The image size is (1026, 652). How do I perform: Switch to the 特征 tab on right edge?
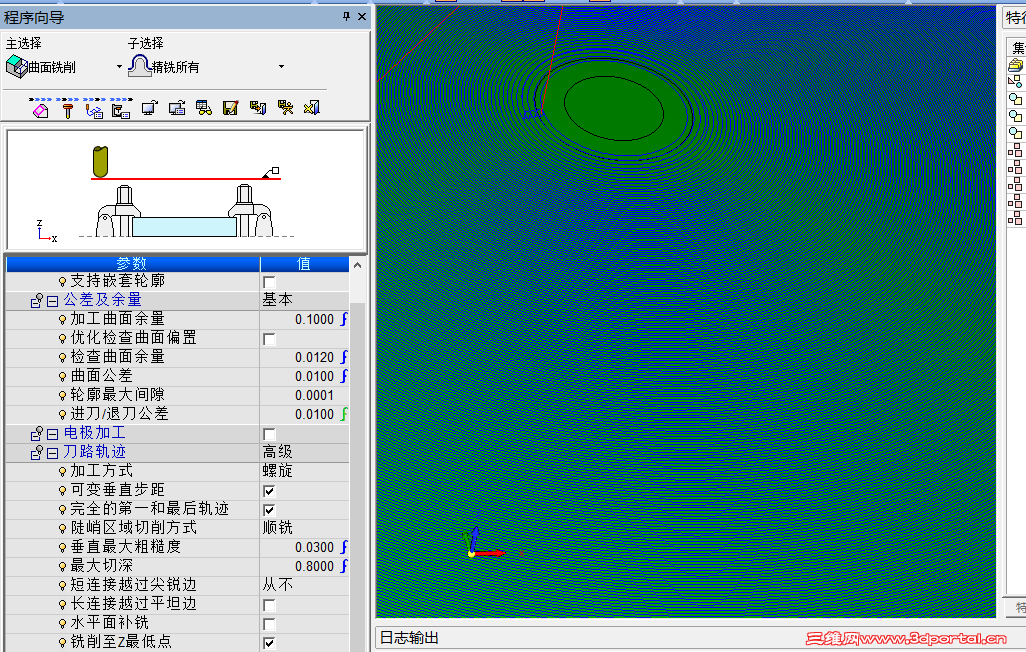pyautogui.click(x=1014, y=17)
